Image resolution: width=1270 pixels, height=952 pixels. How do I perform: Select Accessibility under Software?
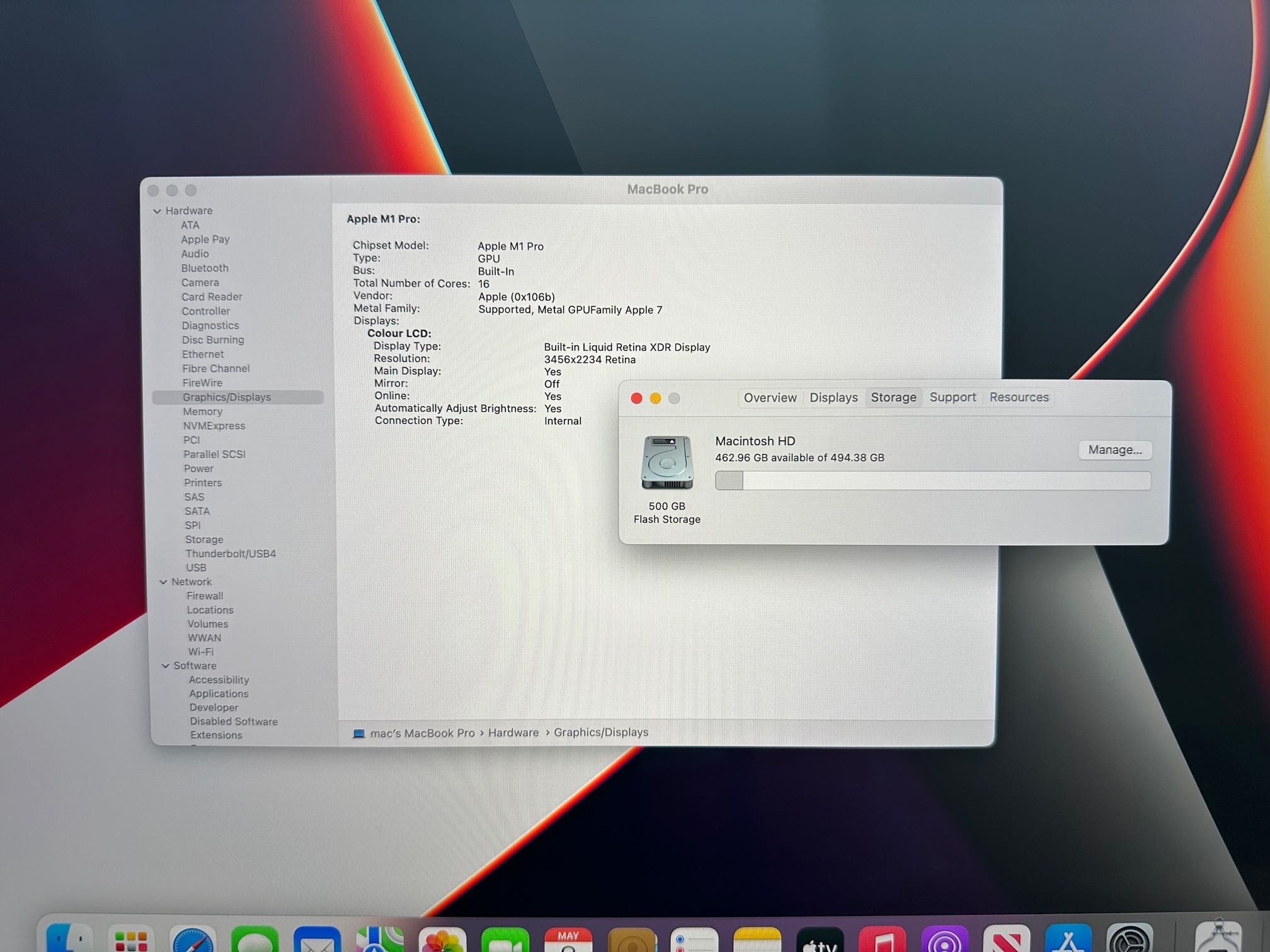219,680
